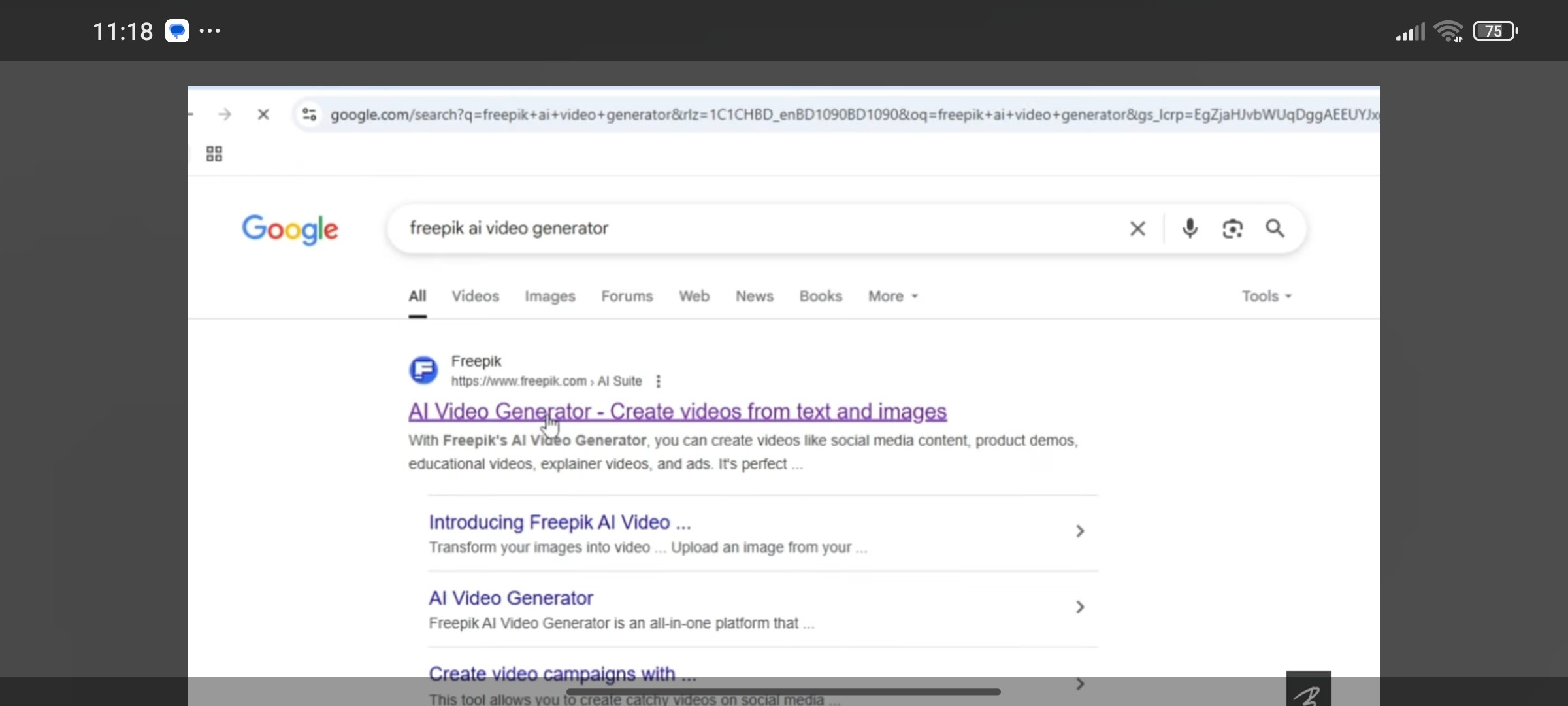Switch to the Web tab

pos(694,296)
